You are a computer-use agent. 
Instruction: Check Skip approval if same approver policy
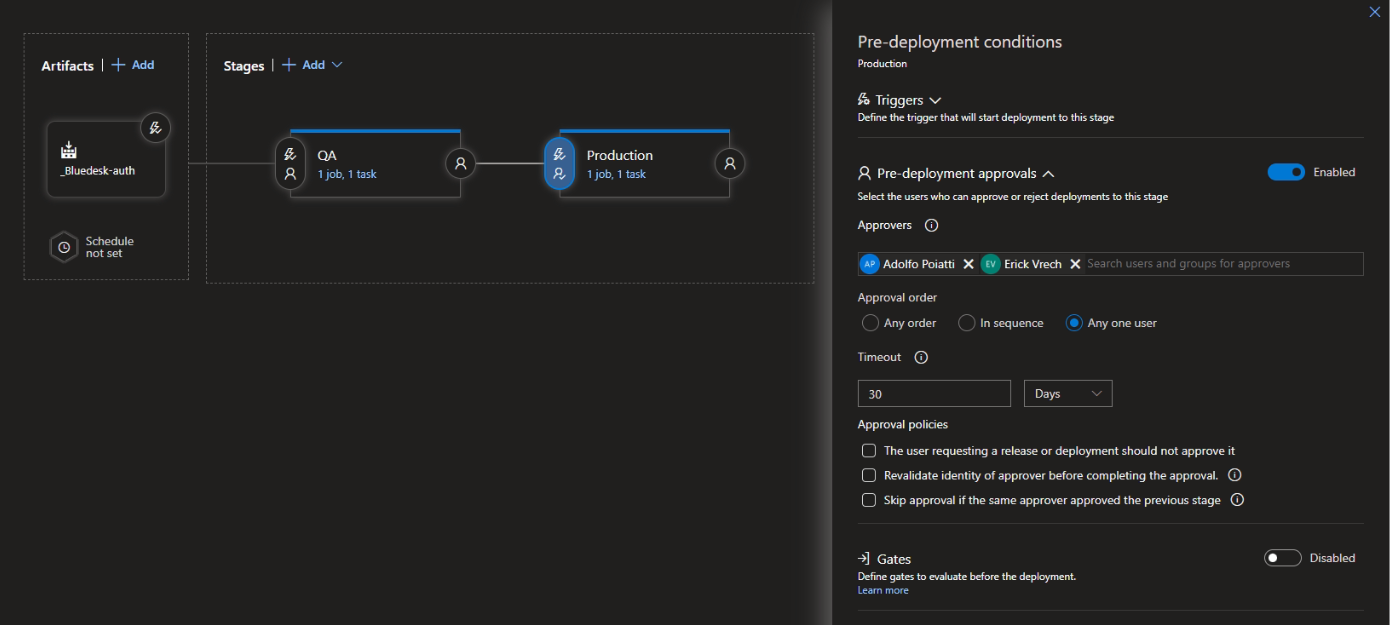869,500
